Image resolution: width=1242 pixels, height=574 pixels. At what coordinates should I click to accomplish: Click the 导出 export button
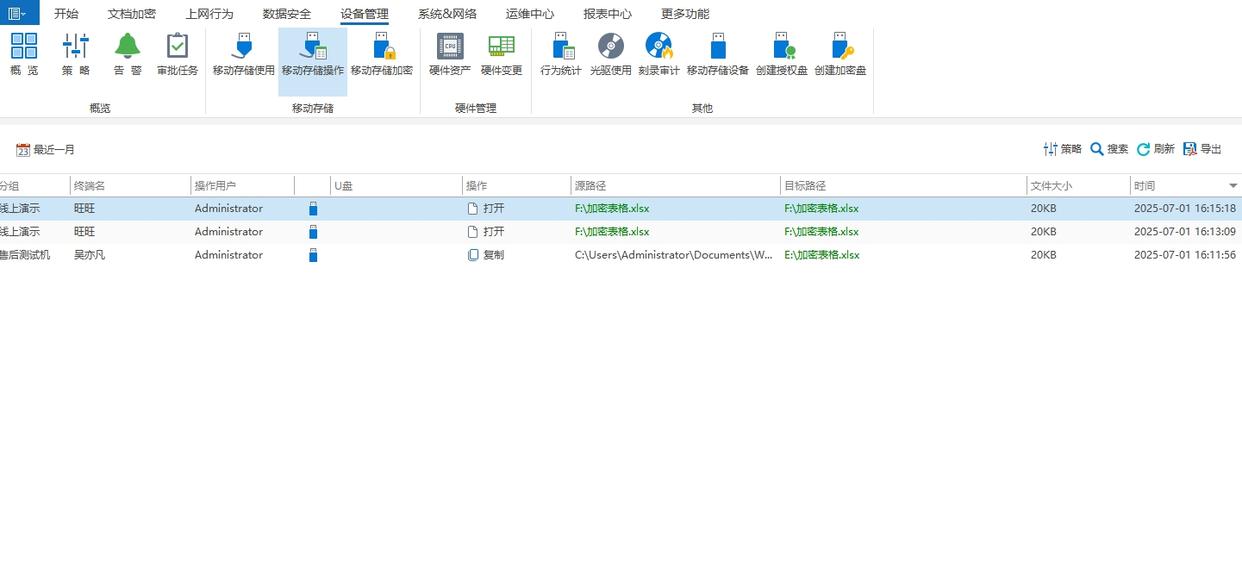[1202, 149]
